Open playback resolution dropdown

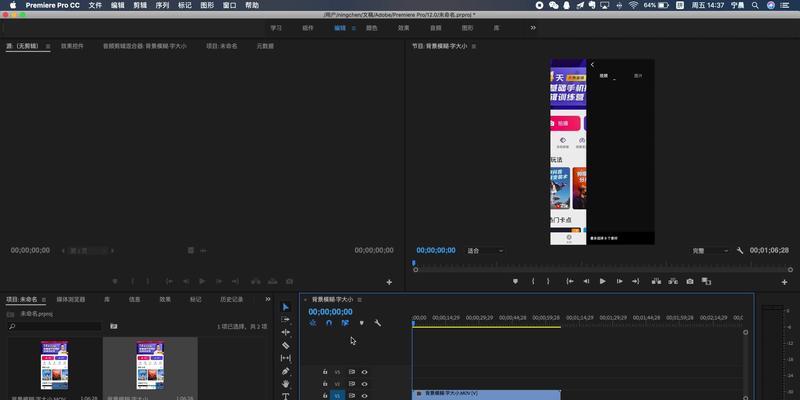coord(710,251)
